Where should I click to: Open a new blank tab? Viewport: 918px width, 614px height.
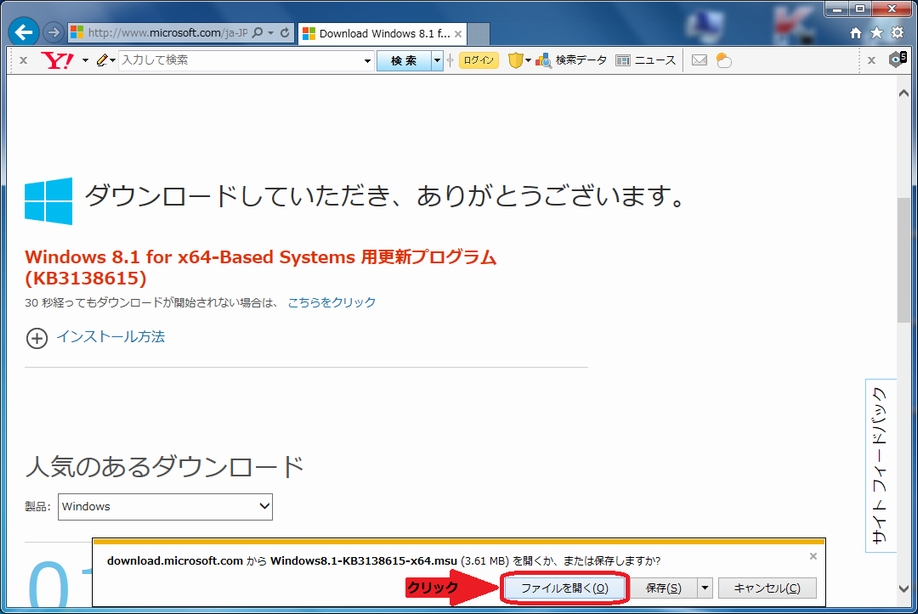click(479, 34)
